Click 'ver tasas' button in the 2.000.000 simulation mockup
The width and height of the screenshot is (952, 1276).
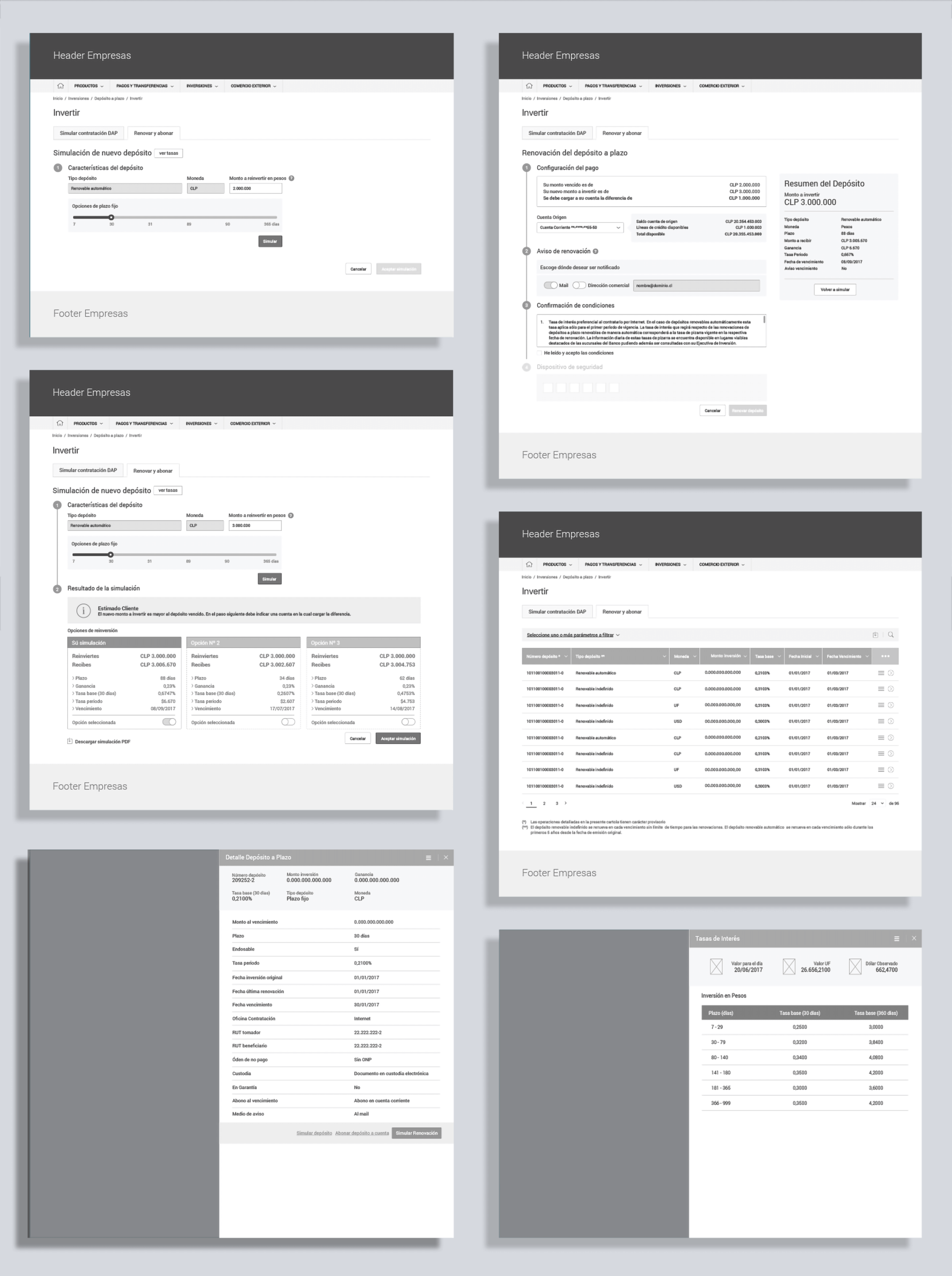pos(168,154)
